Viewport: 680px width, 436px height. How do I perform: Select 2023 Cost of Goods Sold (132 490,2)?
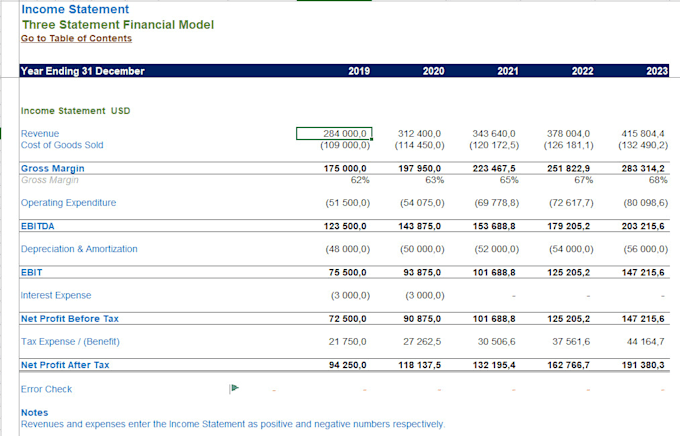pos(644,145)
